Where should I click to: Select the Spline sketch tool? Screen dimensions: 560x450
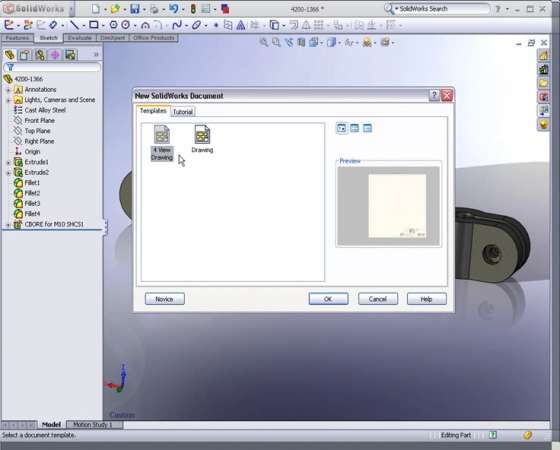177,25
